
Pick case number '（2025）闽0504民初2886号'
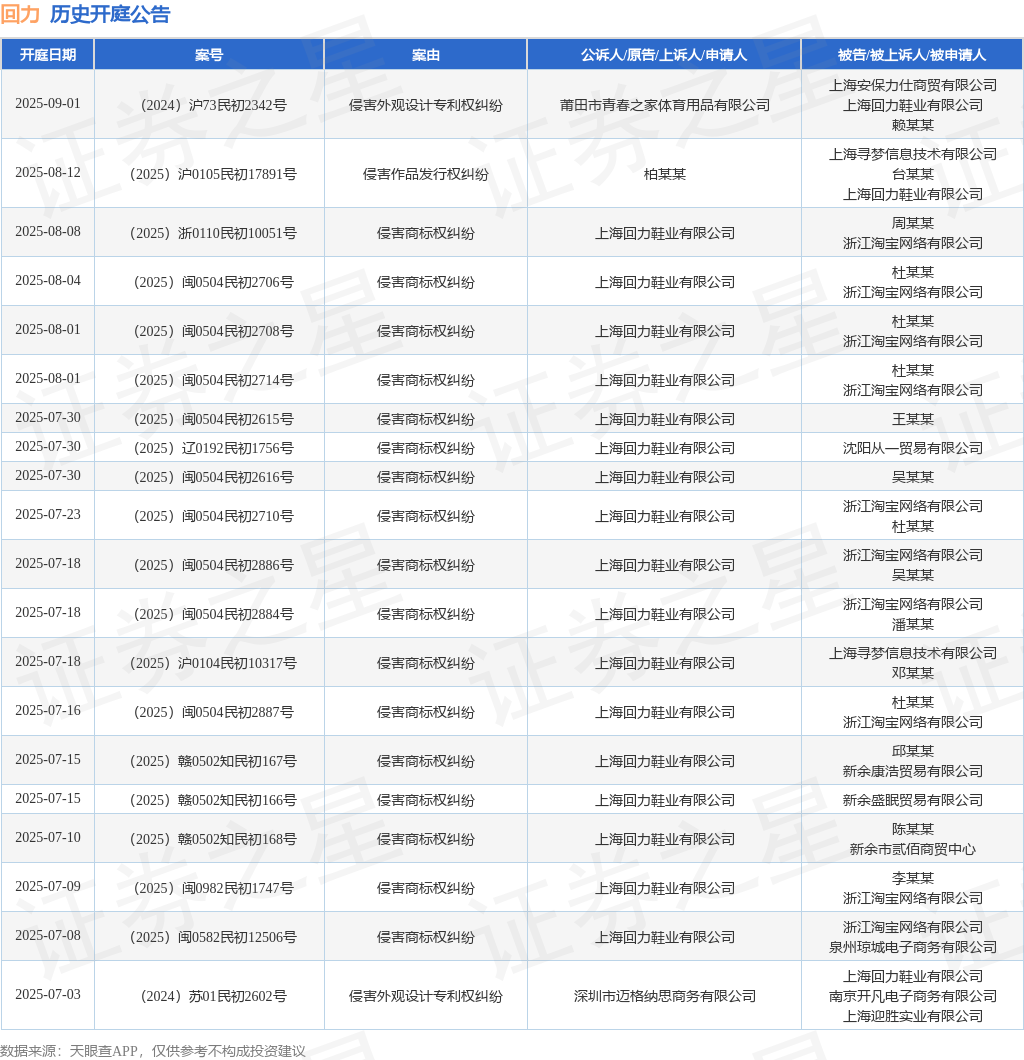coord(213,565)
